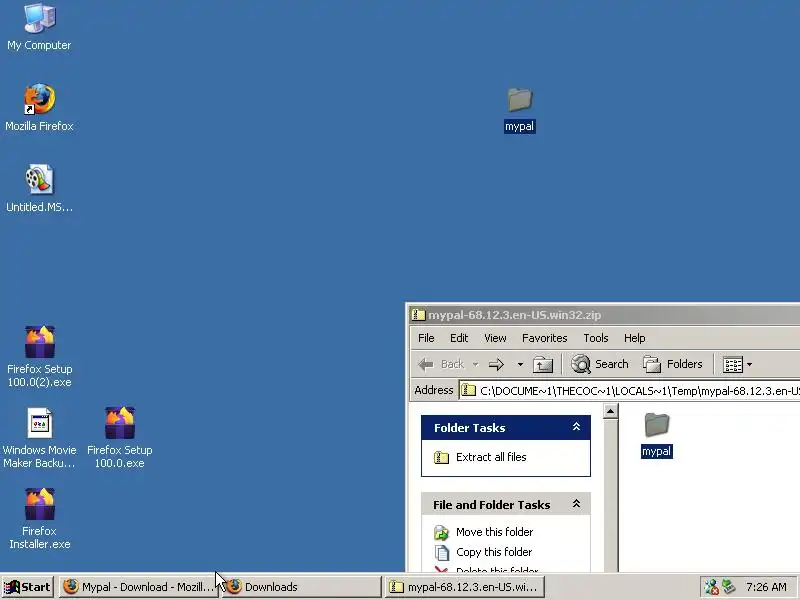Select the Untitled.MS... movie project file
Viewport: 800px width, 600px height.
tap(39, 188)
